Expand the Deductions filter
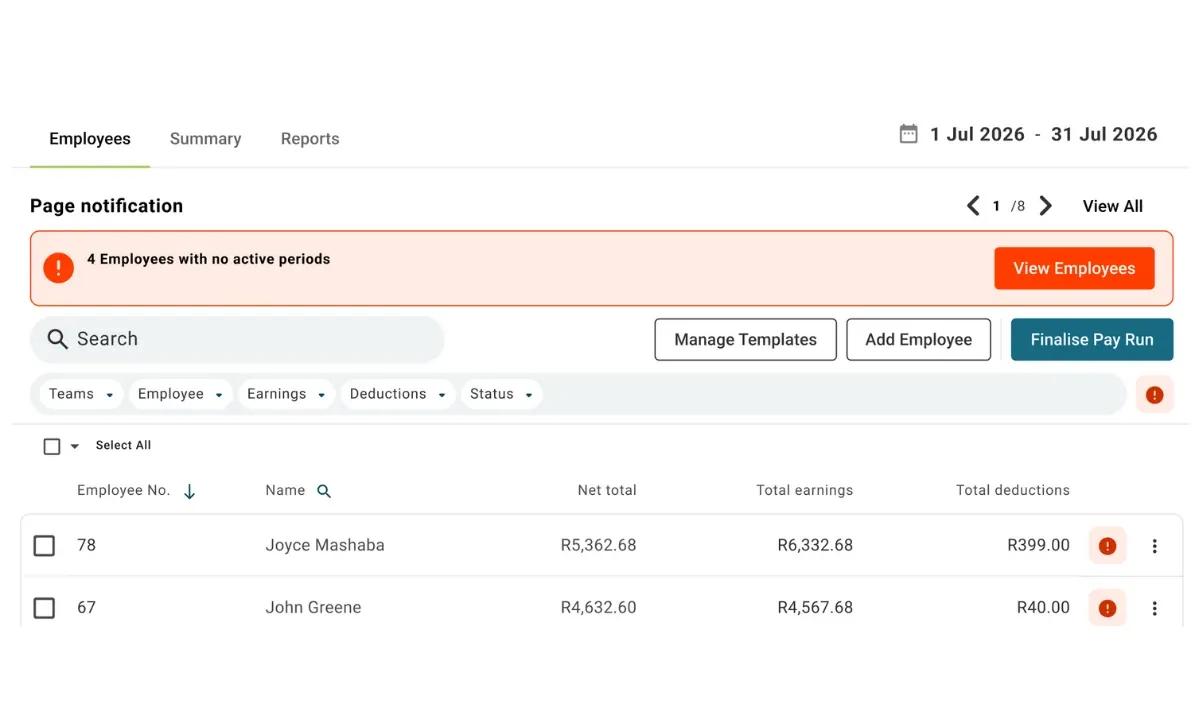This screenshot has width=1200, height=720. coord(397,393)
